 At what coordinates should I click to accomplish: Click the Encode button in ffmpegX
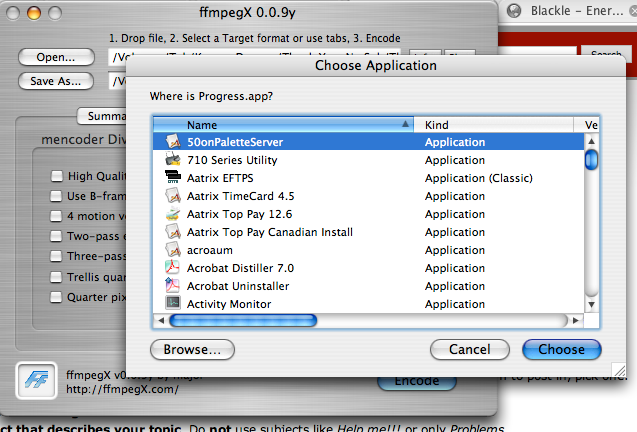coord(417,382)
